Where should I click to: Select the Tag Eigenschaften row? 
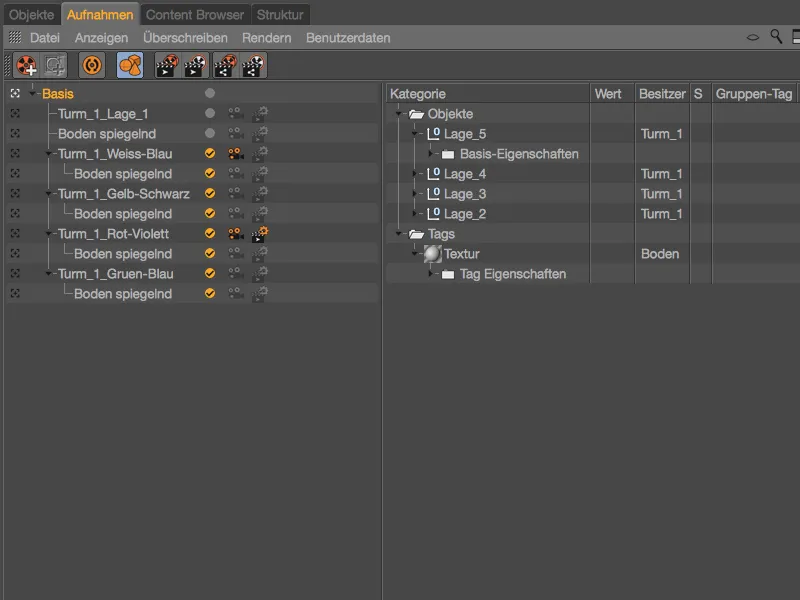coord(592,274)
